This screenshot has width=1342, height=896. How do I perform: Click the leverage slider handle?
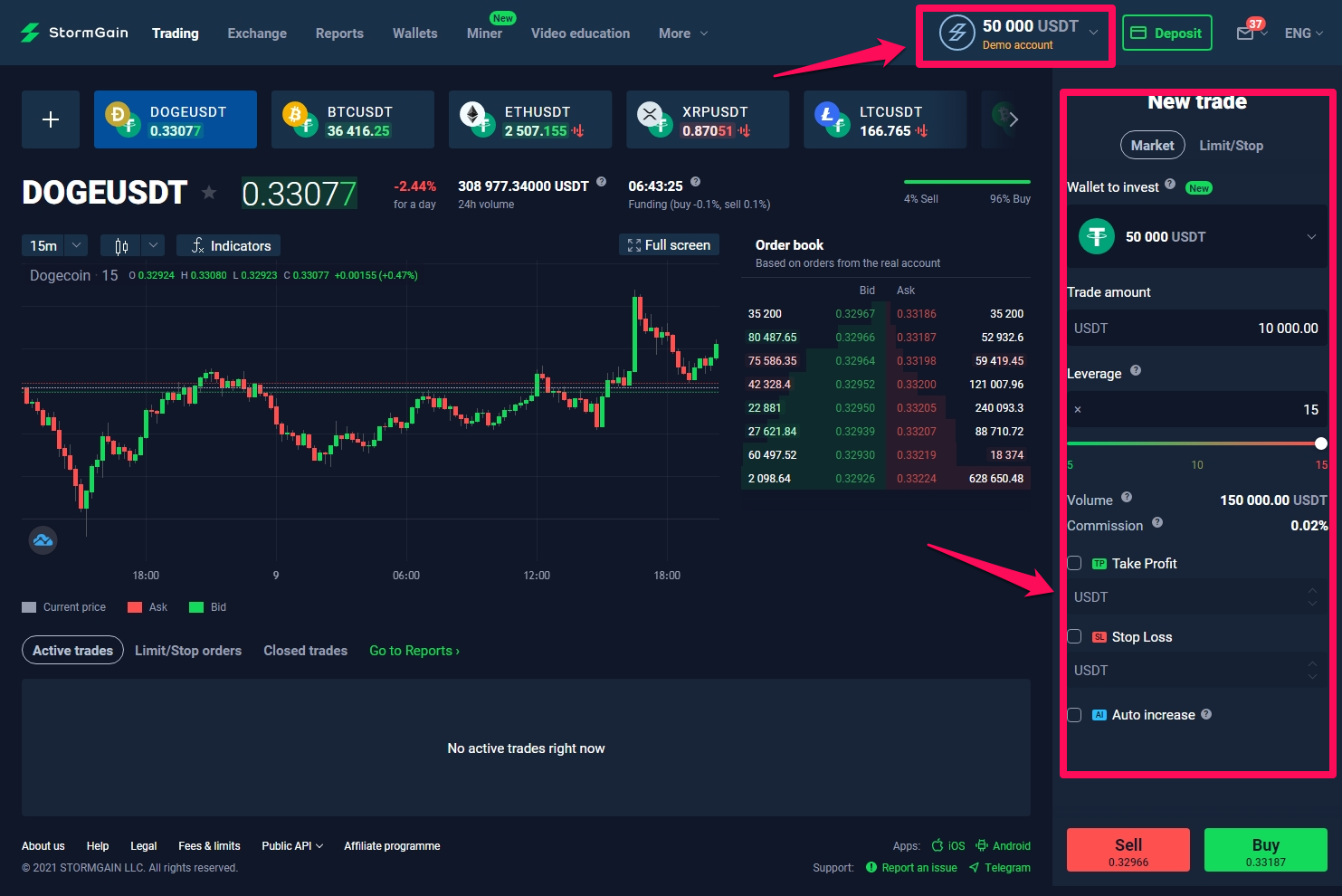click(1321, 443)
